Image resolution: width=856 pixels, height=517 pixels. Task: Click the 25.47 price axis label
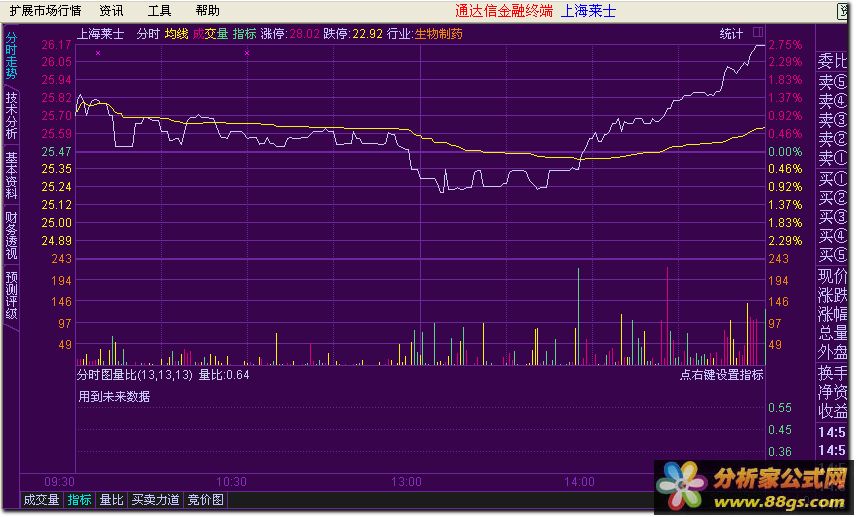point(56,151)
